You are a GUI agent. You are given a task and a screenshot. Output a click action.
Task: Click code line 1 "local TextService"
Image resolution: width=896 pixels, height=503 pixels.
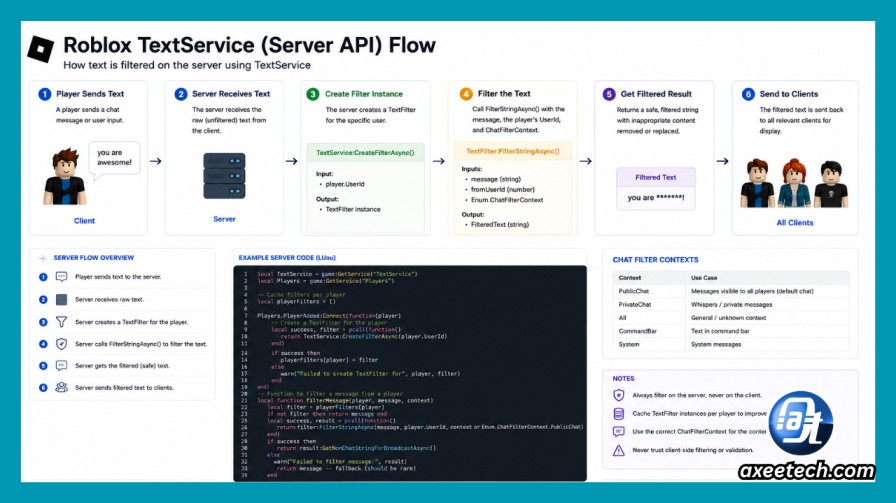(337, 274)
